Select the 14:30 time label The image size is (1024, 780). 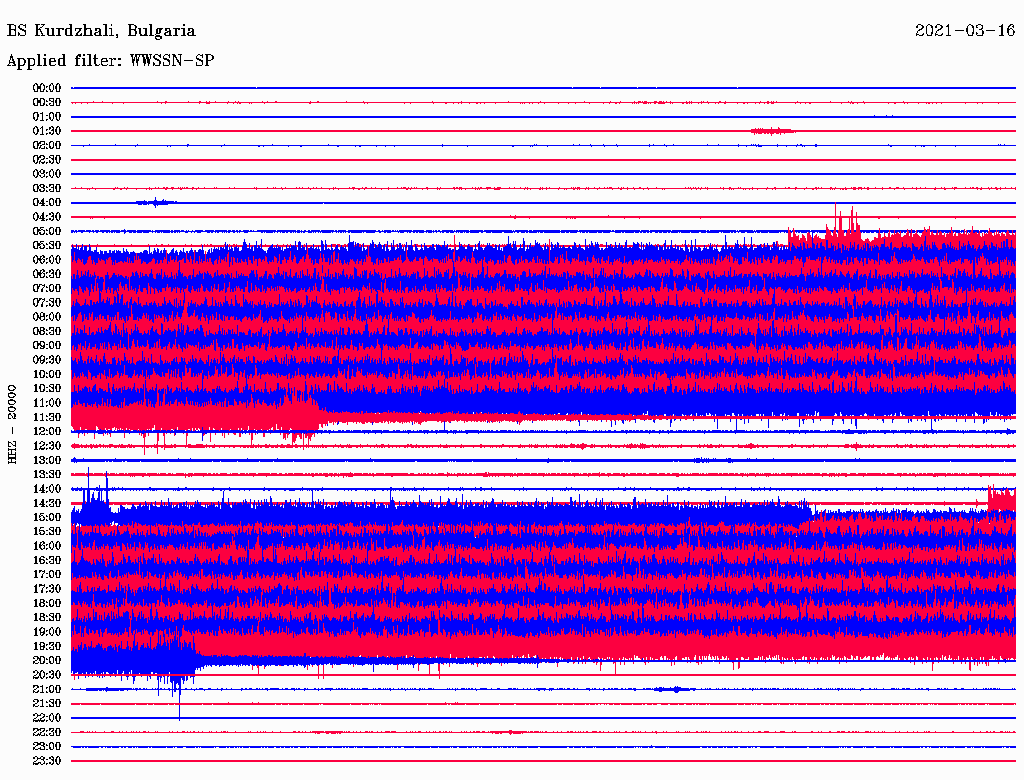(x=47, y=503)
